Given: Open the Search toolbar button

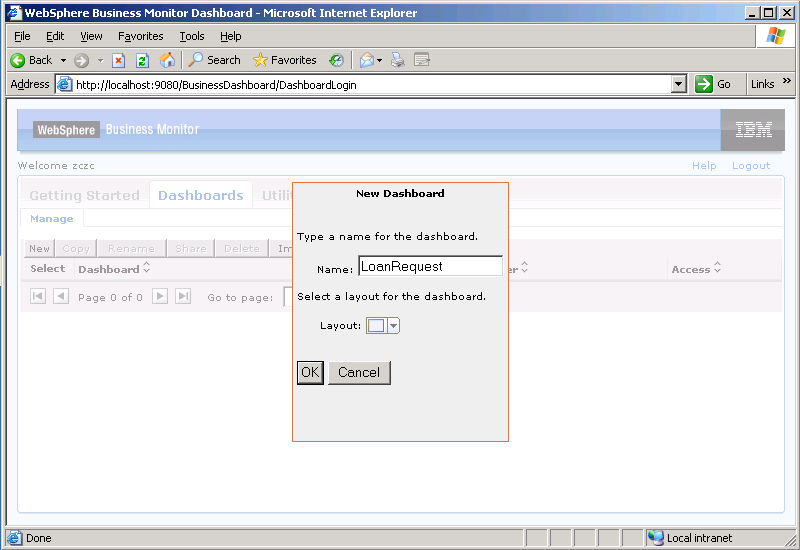Looking at the screenshot, I should [214, 60].
